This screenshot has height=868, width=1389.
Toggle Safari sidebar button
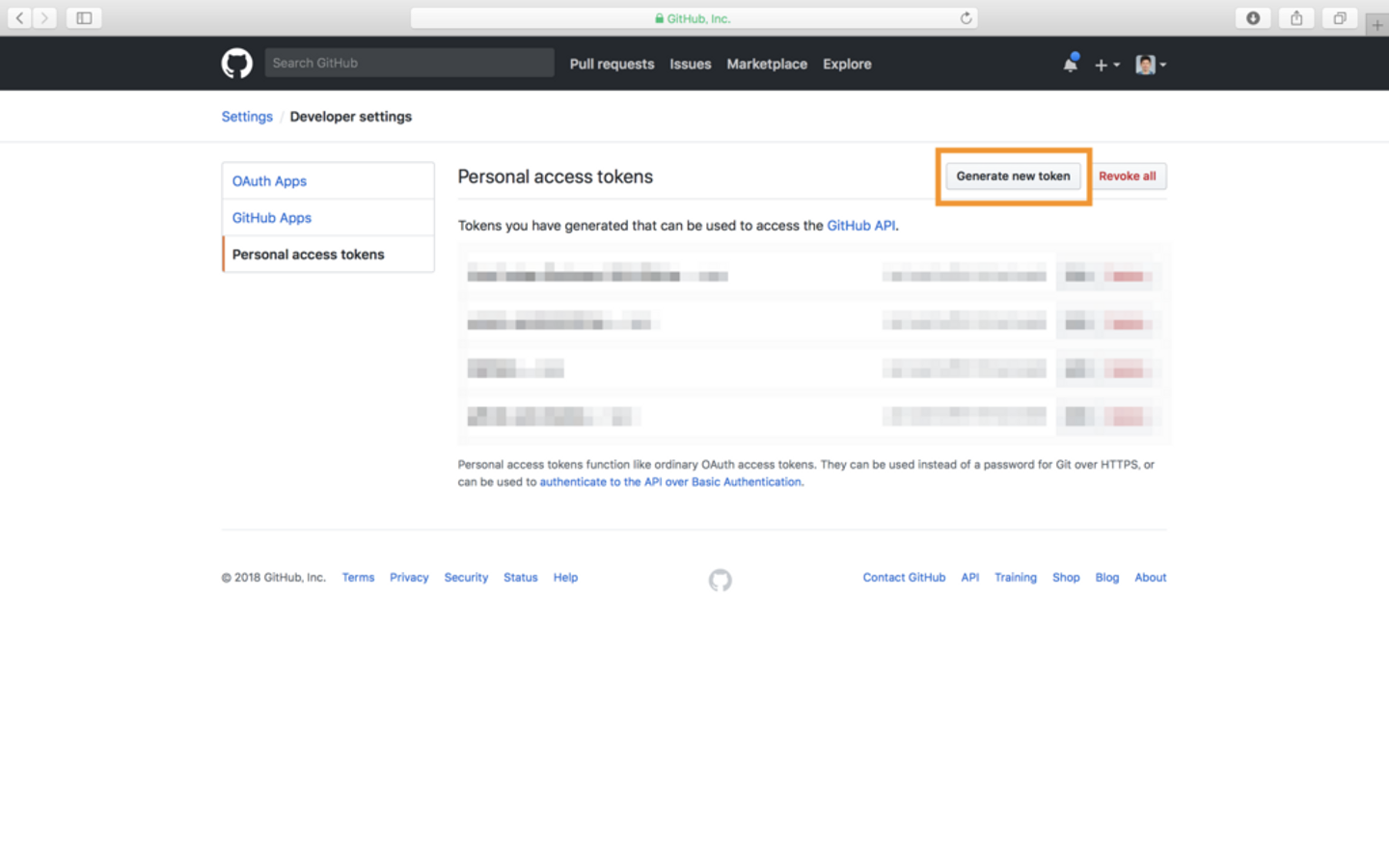(84, 18)
